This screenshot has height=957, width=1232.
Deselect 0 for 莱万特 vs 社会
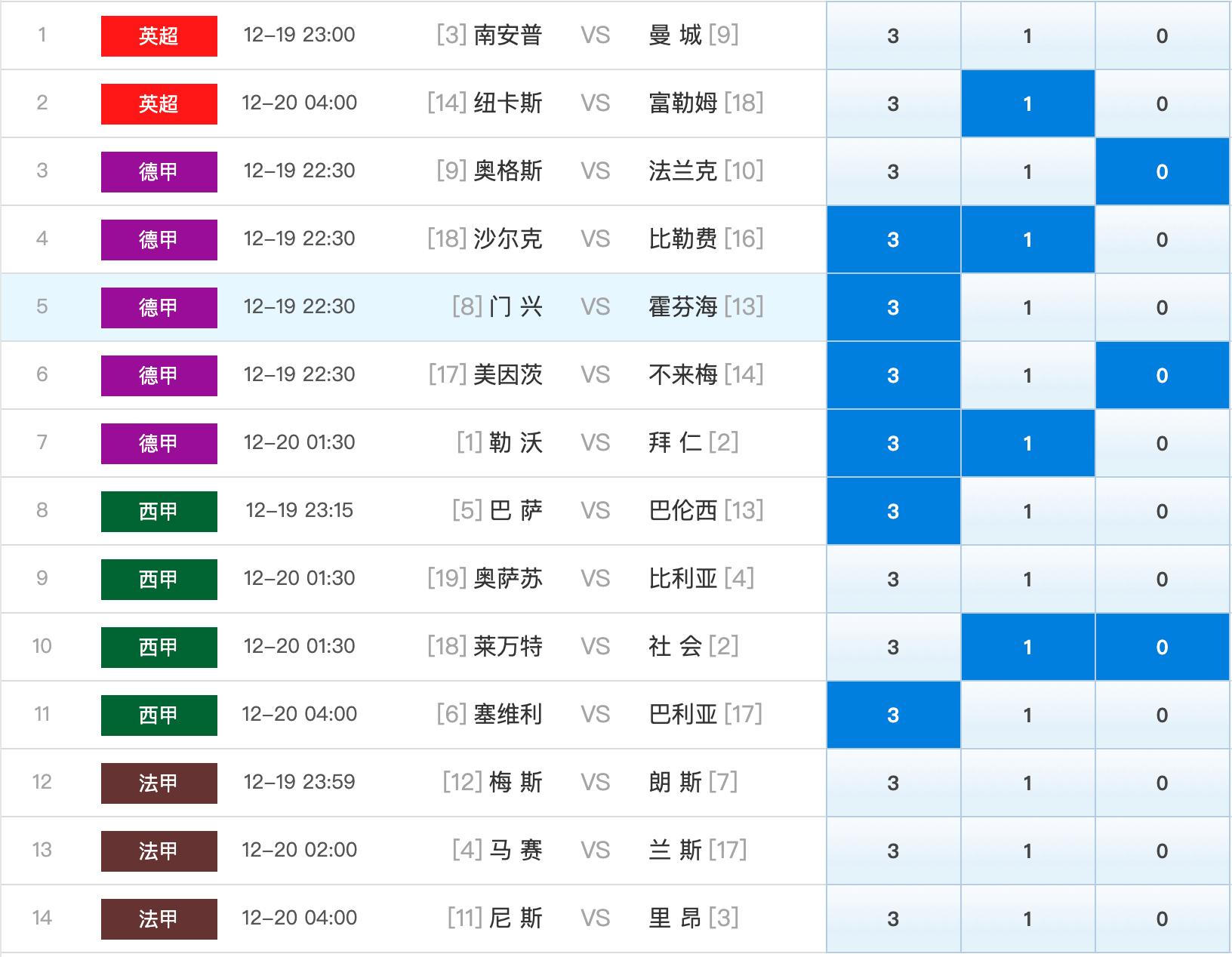coord(1163,647)
